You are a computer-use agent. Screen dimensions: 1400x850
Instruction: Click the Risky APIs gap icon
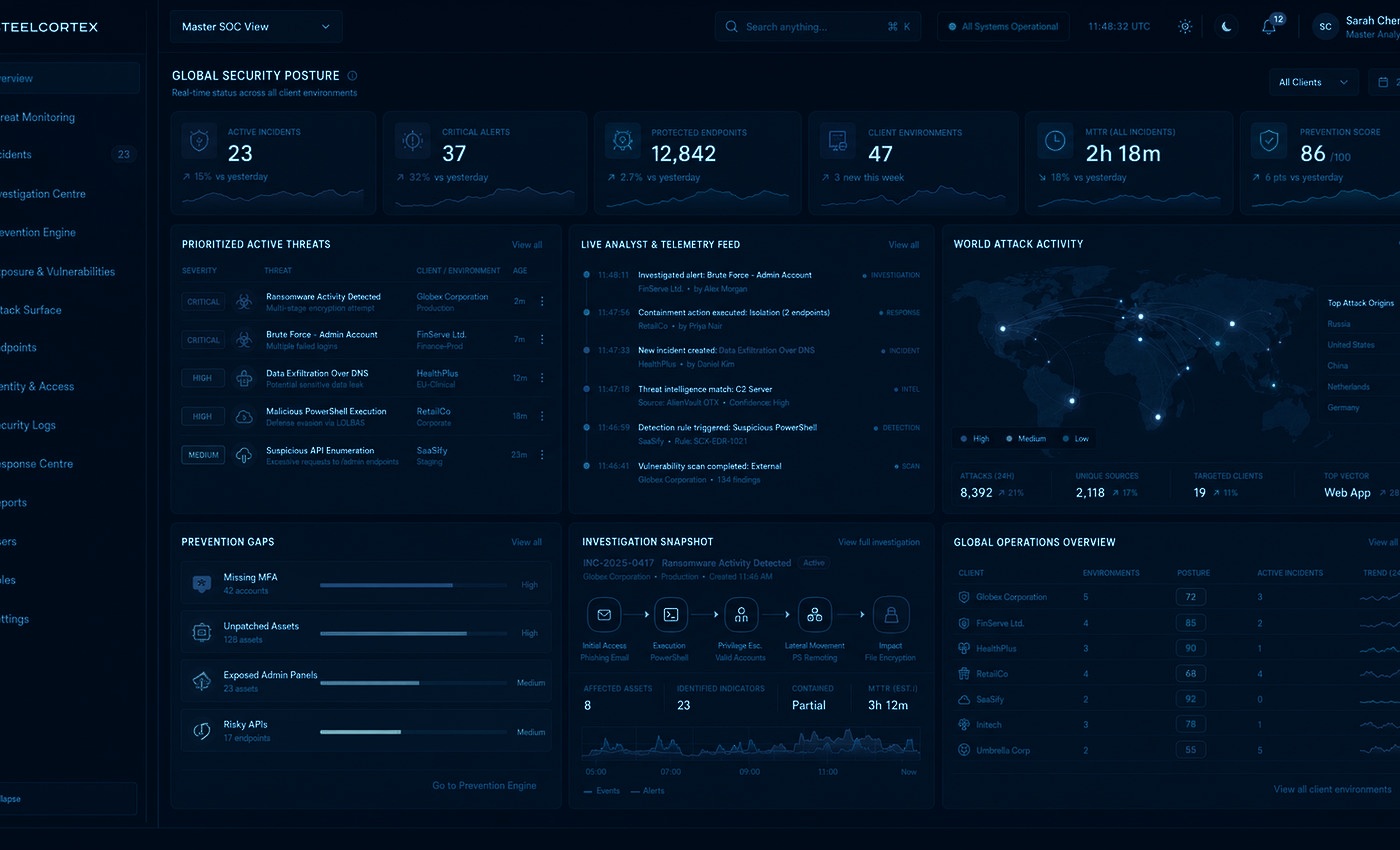(x=201, y=731)
